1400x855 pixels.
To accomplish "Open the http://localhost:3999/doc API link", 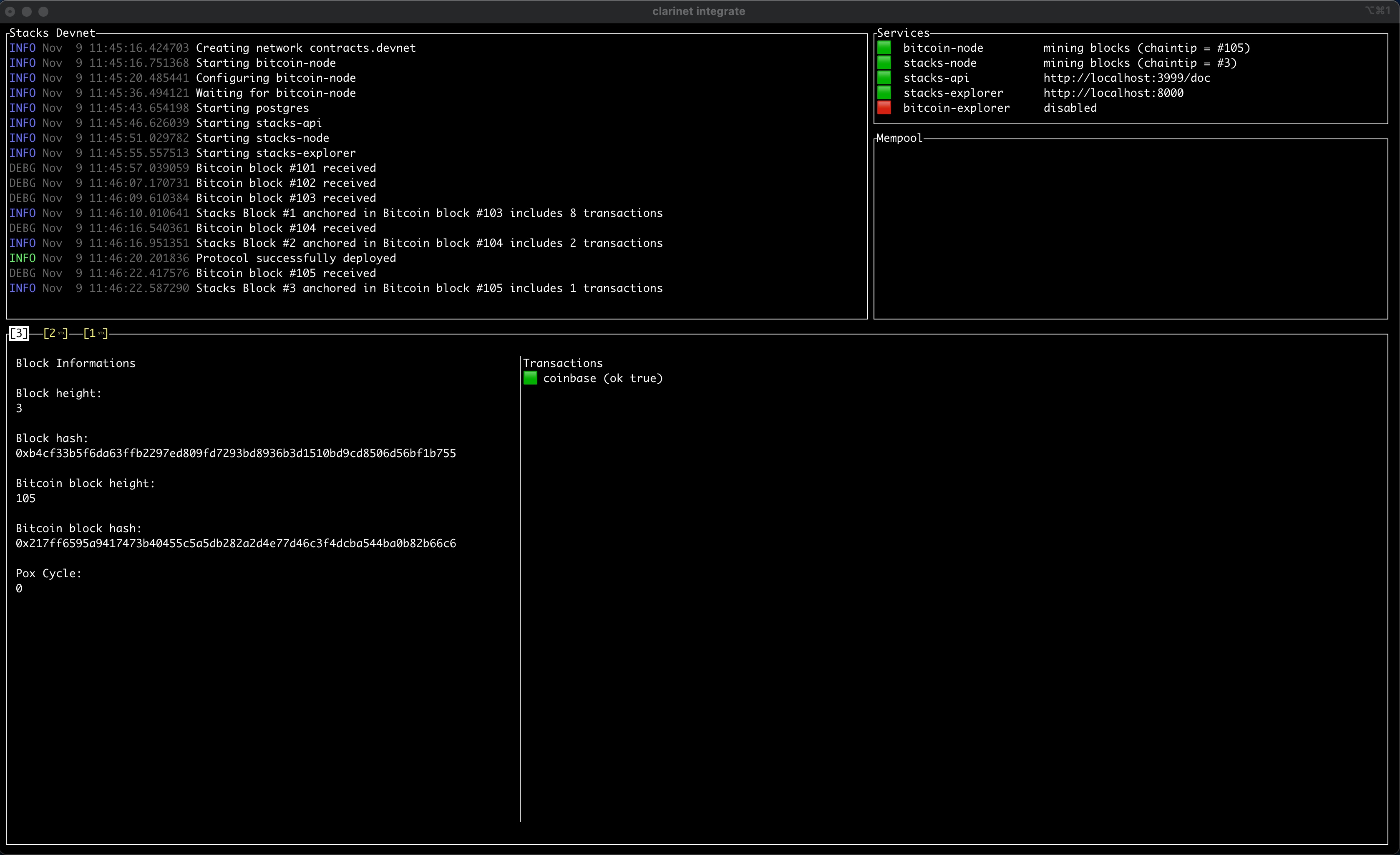I will (1126, 78).
